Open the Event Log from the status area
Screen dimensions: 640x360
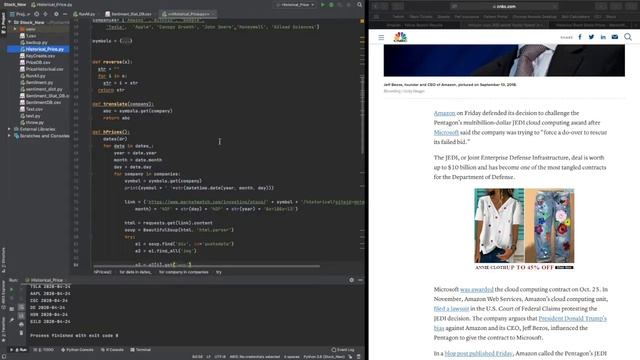click(x=343, y=350)
